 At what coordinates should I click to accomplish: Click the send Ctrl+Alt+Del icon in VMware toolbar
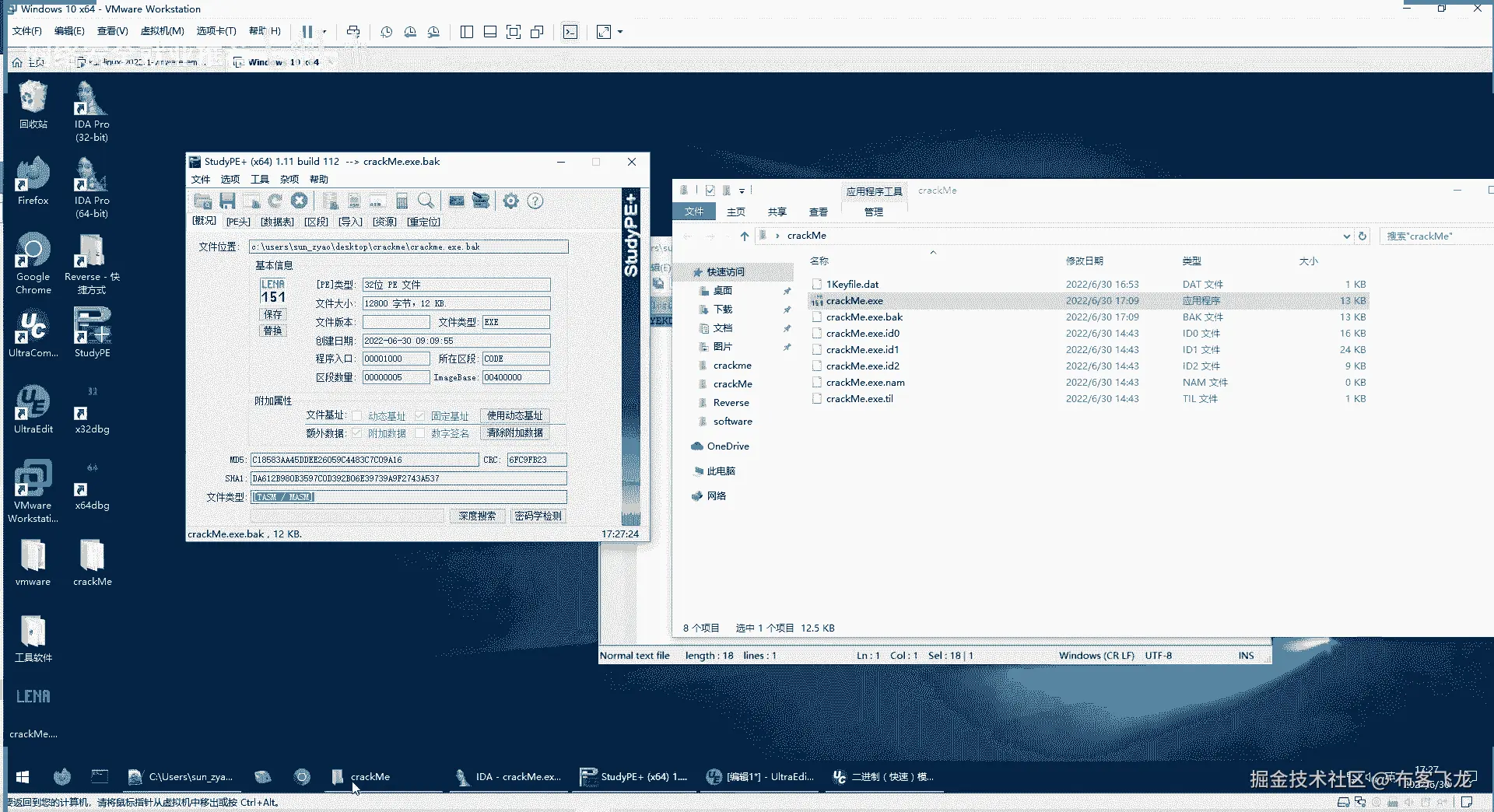353,32
